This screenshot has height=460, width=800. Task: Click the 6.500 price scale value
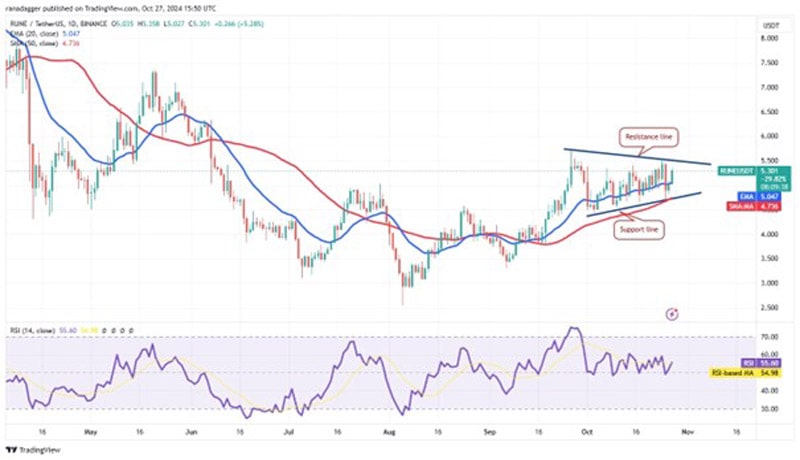point(769,112)
